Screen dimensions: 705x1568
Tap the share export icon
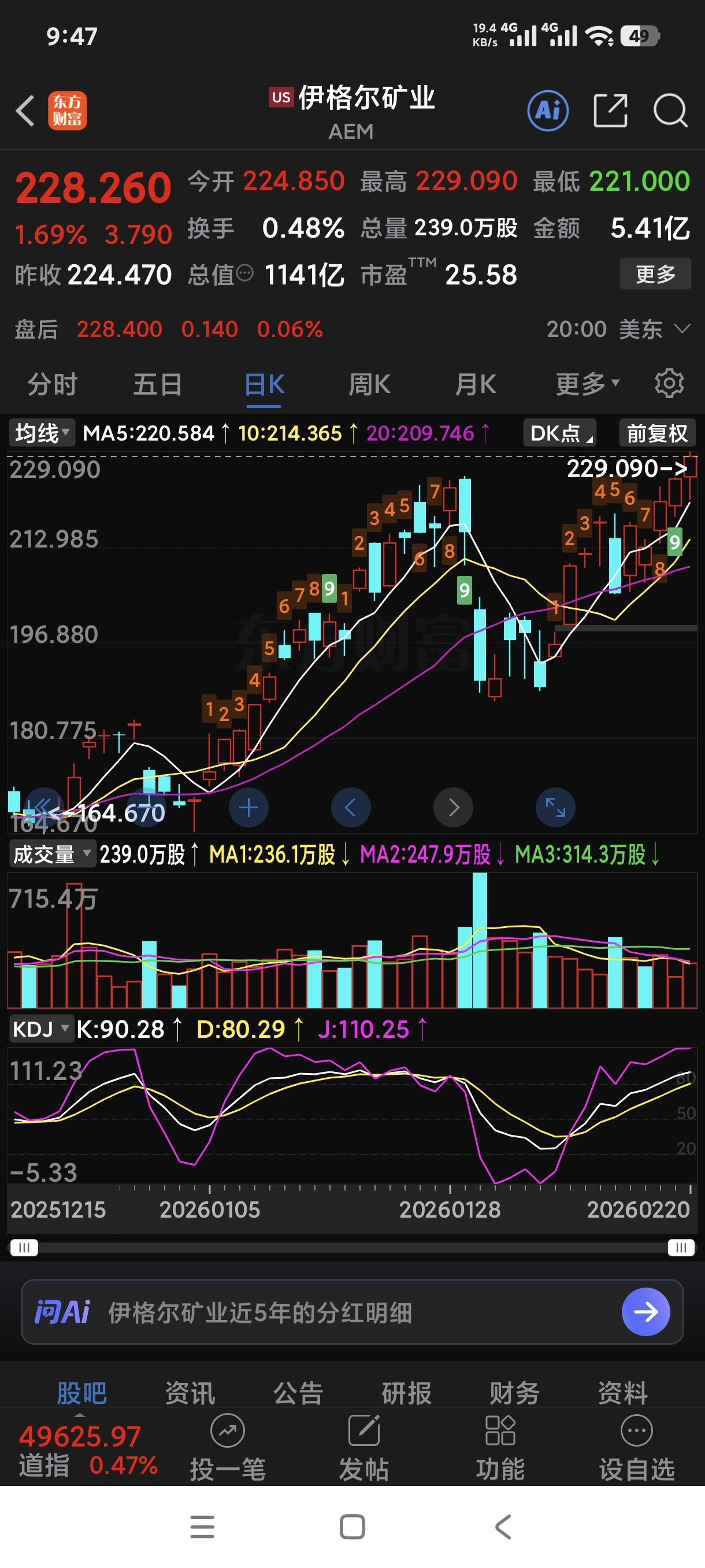[610, 111]
